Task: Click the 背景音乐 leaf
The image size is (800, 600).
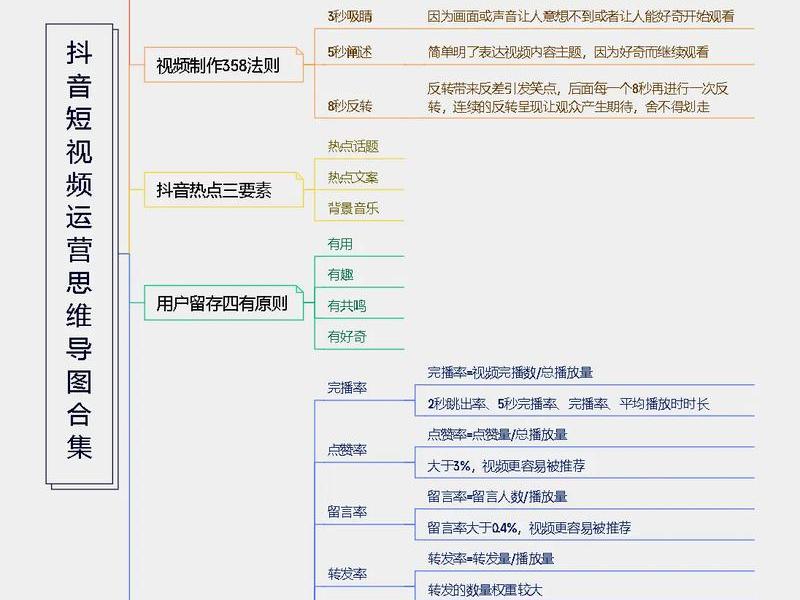Action: [353, 208]
